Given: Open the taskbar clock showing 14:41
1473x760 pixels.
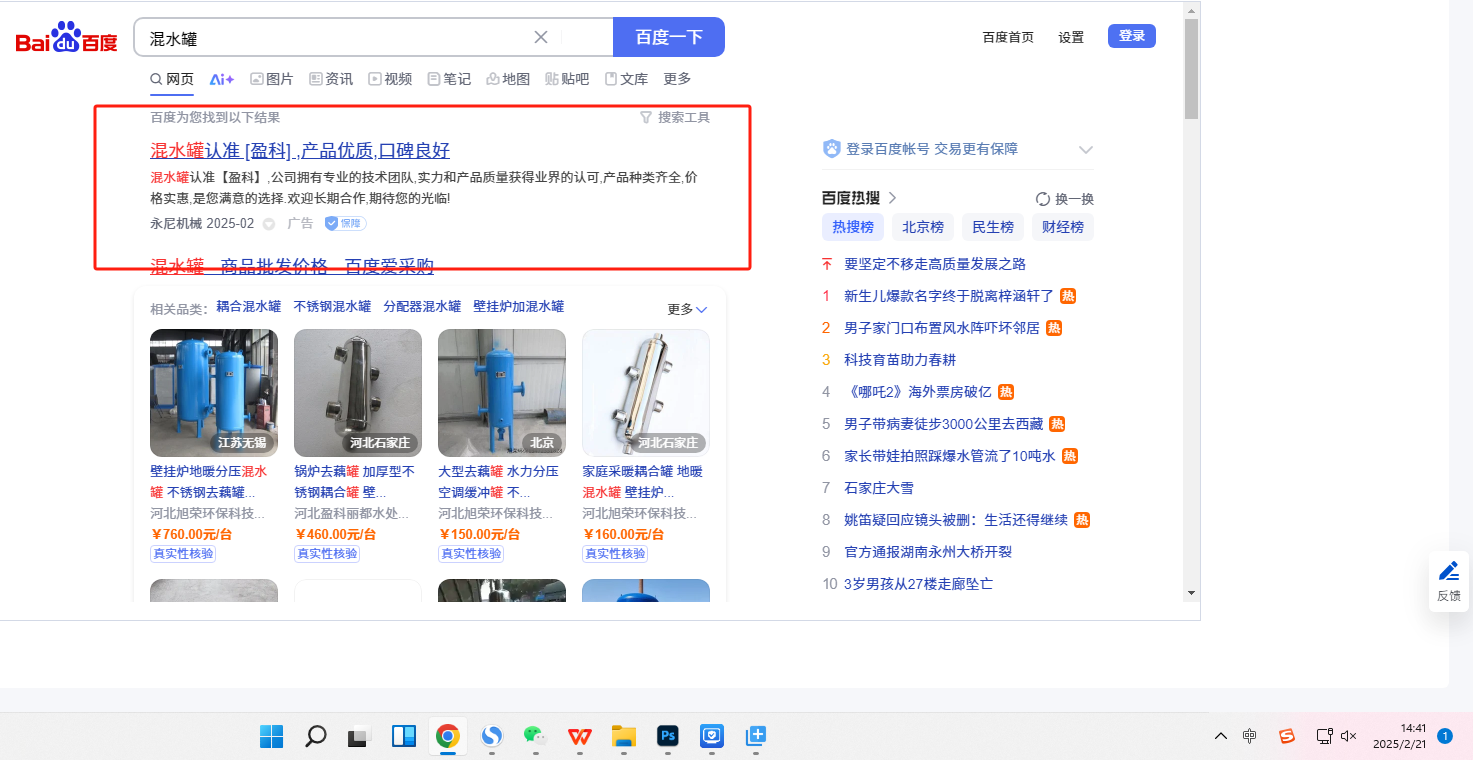Looking at the screenshot, I should point(1400,736).
